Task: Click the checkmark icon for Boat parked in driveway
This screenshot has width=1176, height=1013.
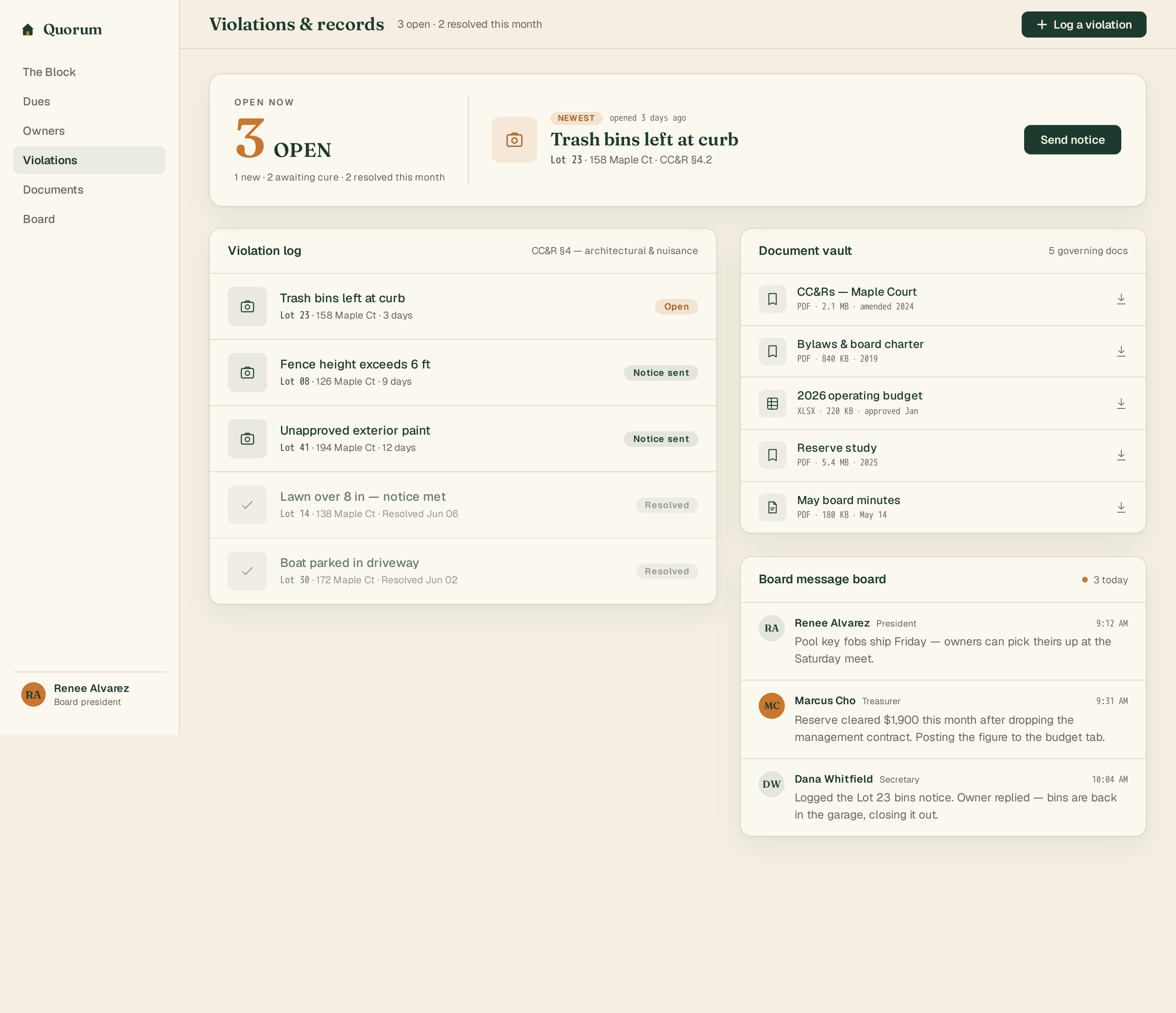Action: tap(247, 571)
